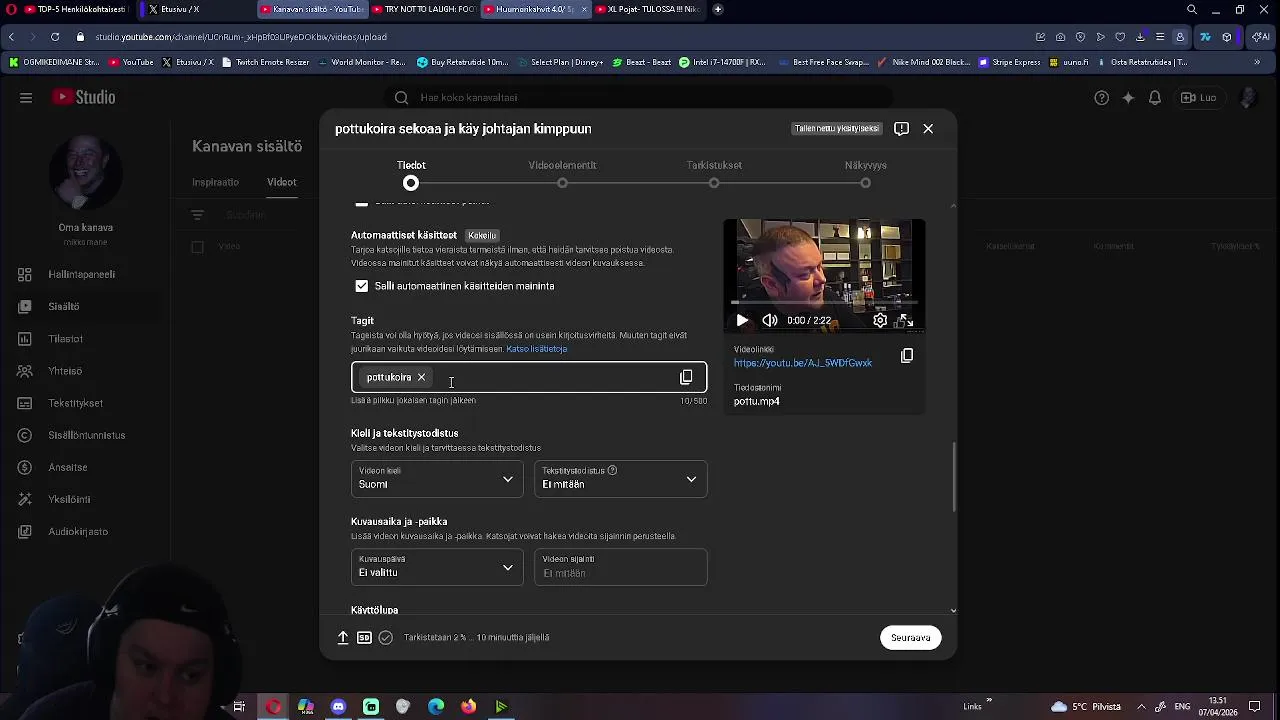Open Audiokirjasto in the sidebar

(x=80, y=531)
